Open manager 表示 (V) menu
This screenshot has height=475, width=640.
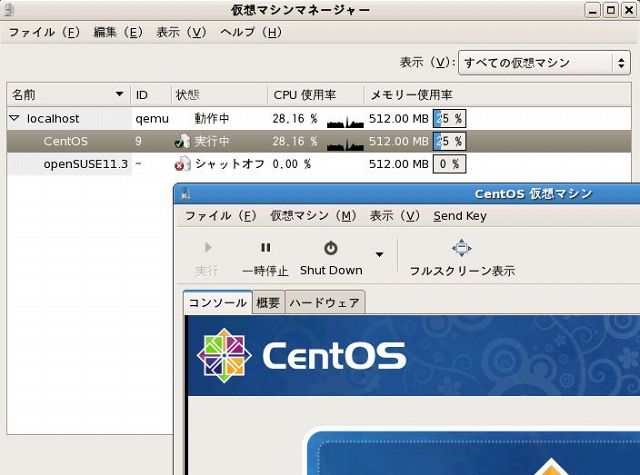181,32
